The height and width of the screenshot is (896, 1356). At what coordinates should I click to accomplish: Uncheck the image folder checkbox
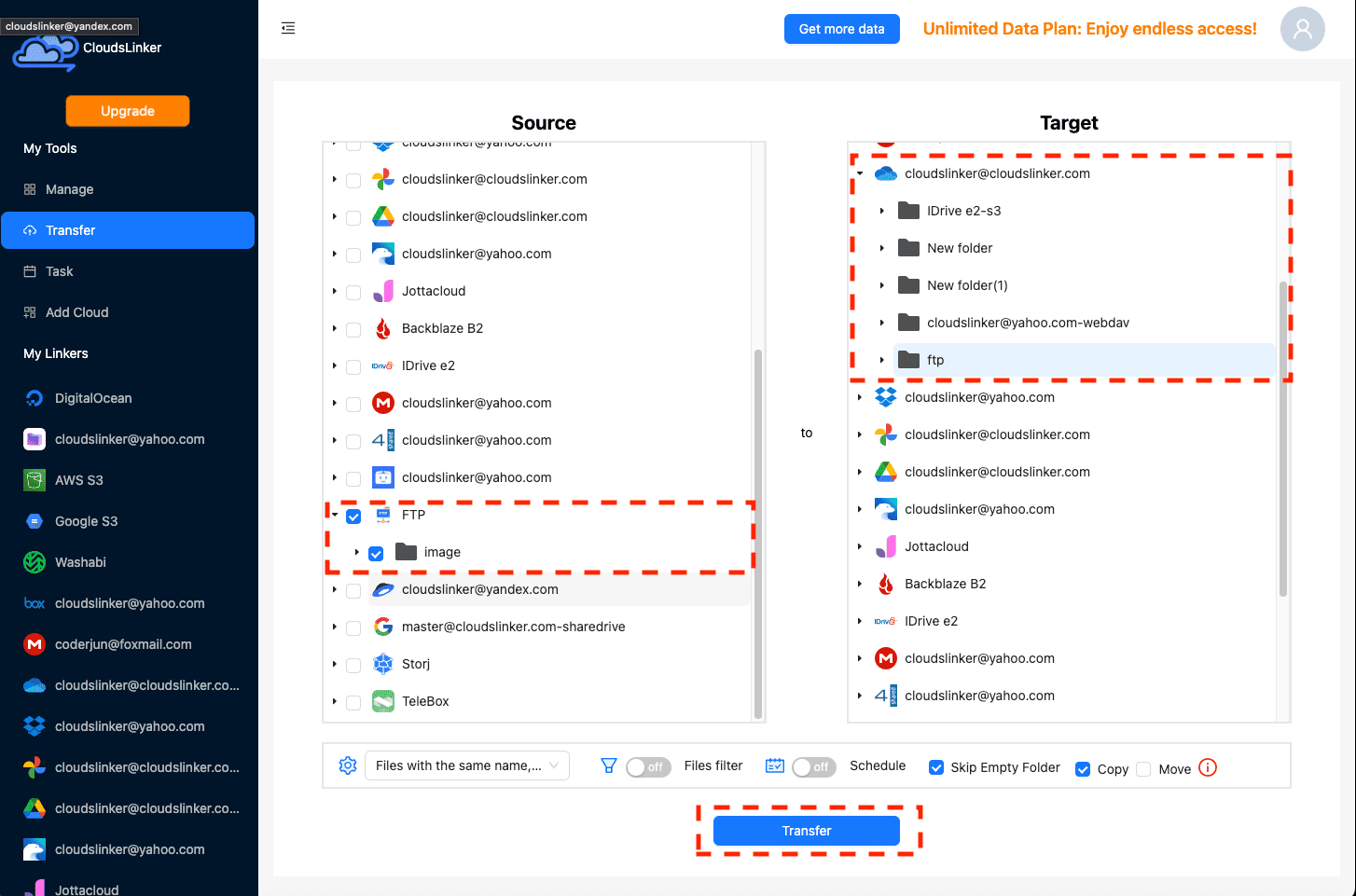coord(376,553)
